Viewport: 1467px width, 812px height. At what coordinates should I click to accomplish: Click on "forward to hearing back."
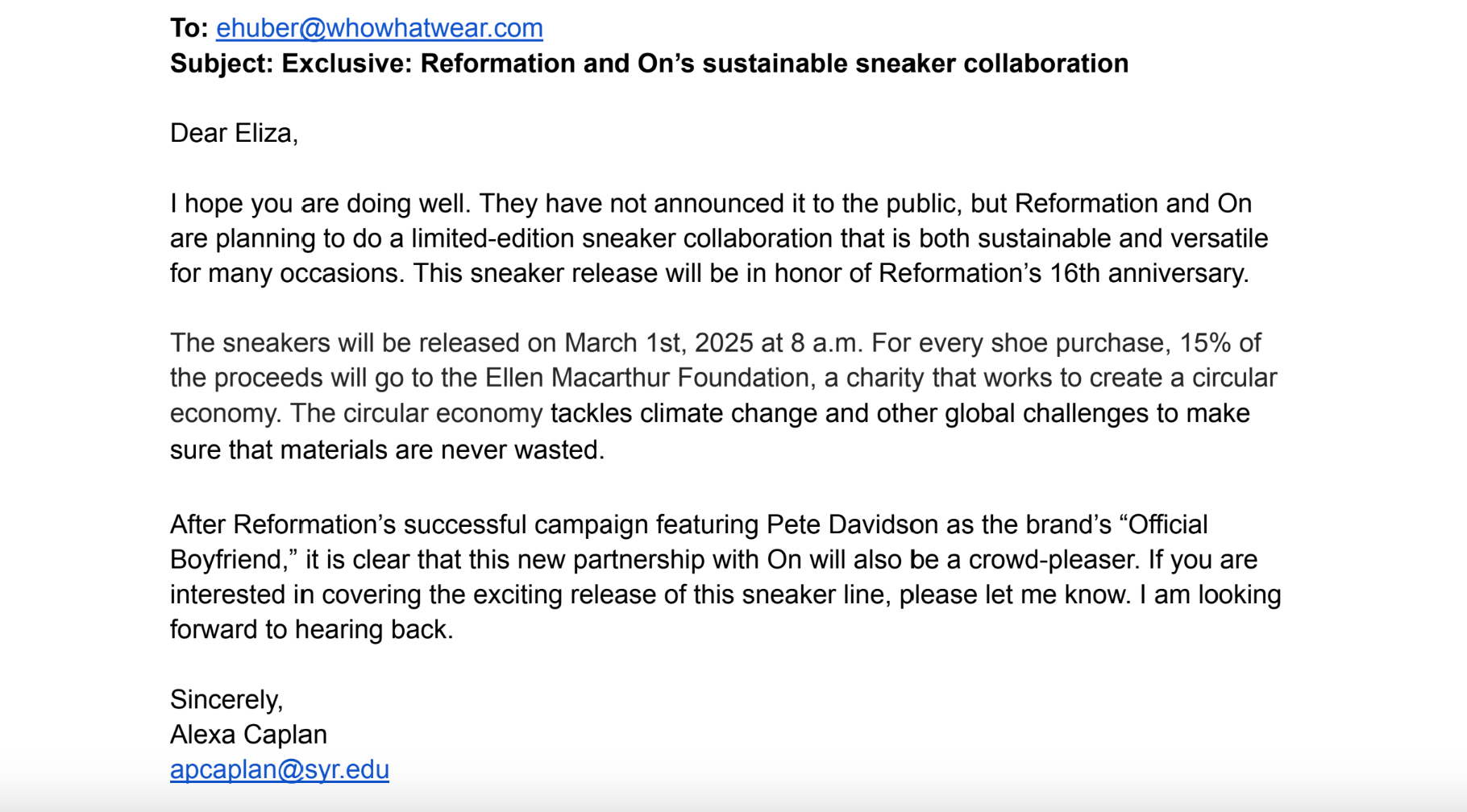pyautogui.click(x=311, y=629)
